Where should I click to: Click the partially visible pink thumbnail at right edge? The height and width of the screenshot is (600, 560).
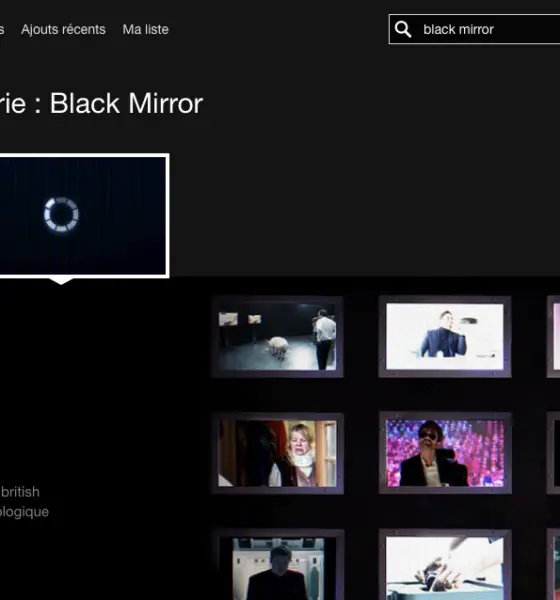(554, 337)
